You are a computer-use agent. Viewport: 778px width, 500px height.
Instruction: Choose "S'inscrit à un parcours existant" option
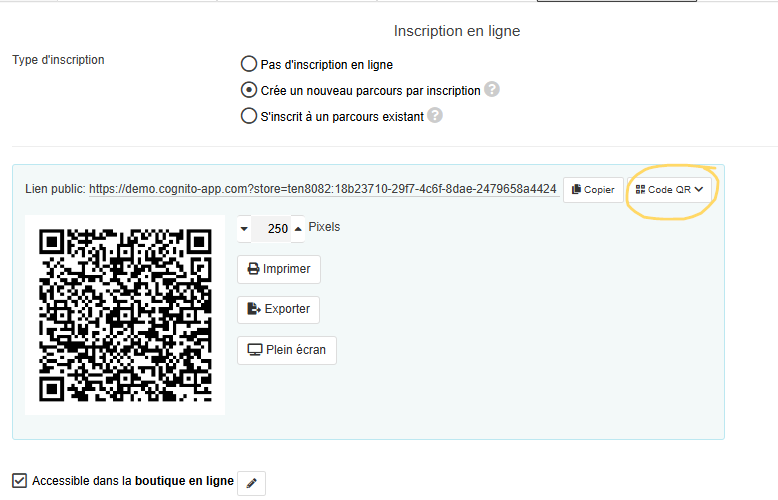click(x=249, y=116)
